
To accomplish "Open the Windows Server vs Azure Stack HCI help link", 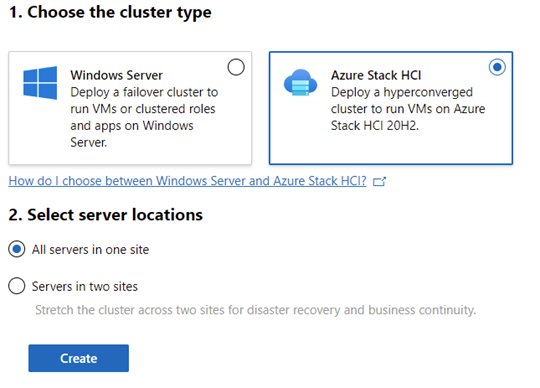I will [187, 181].
